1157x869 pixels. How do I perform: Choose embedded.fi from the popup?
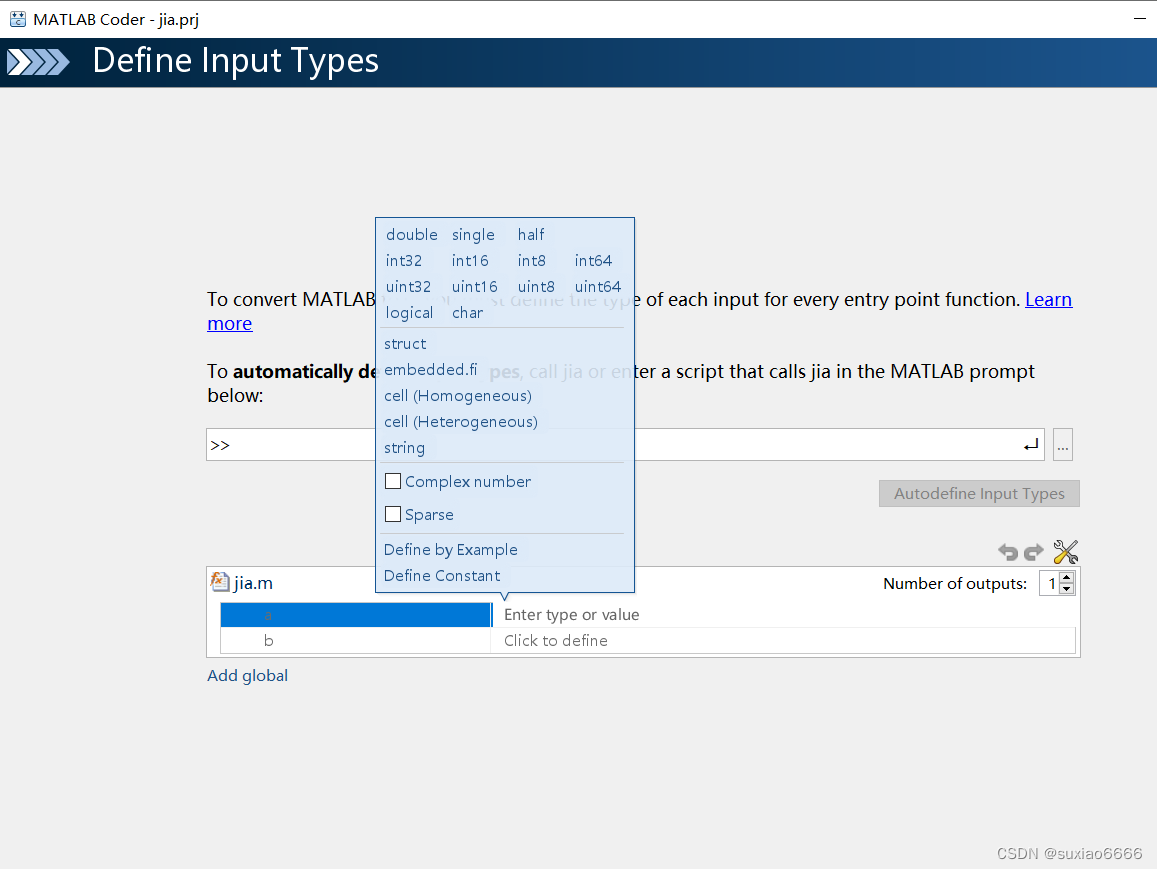point(430,370)
